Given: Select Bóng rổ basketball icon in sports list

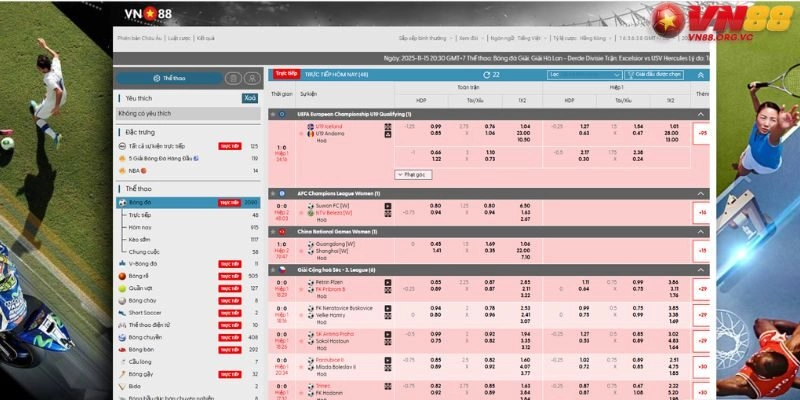Looking at the screenshot, I should coord(122,276).
